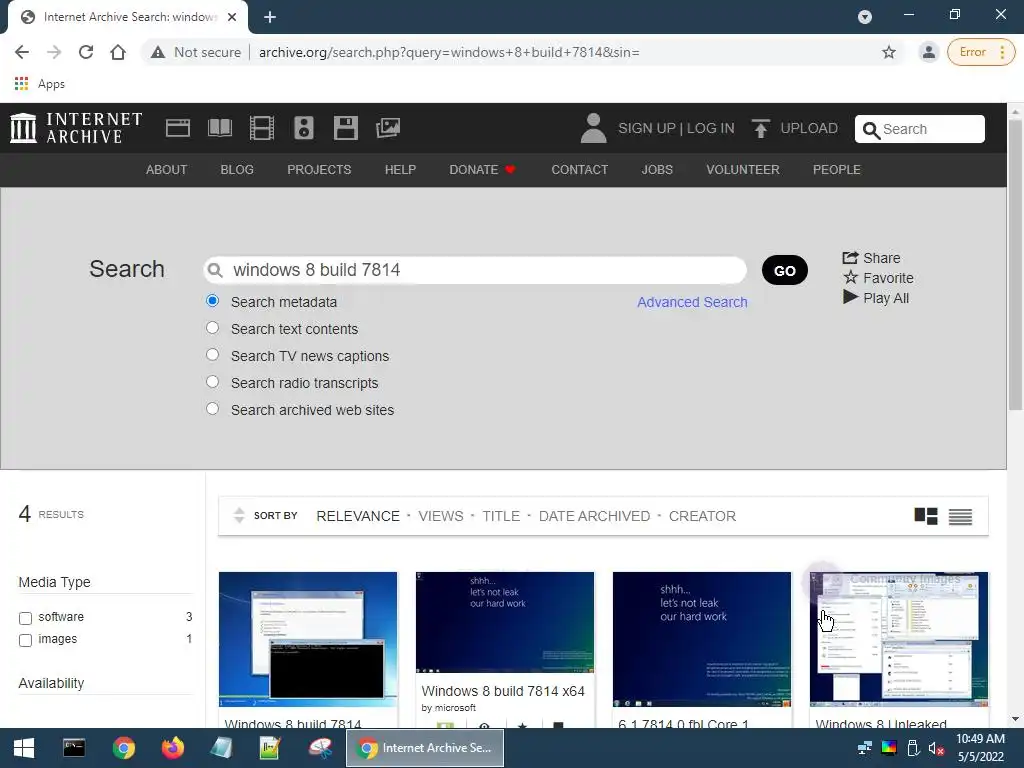Image resolution: width=1024 pixels, height=768 pixels.
Task: Click the UPLOAD link text
Action: pos(809,128)
